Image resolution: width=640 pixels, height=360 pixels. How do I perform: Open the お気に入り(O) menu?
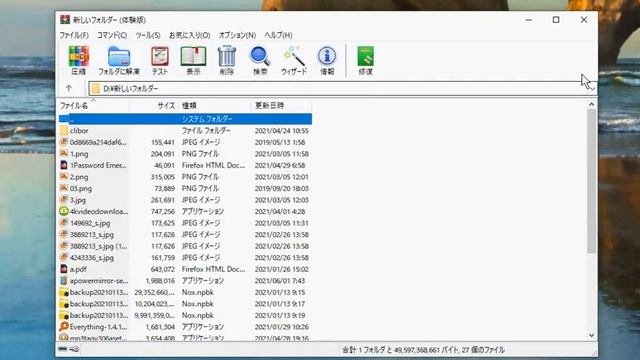coord(189,35)
